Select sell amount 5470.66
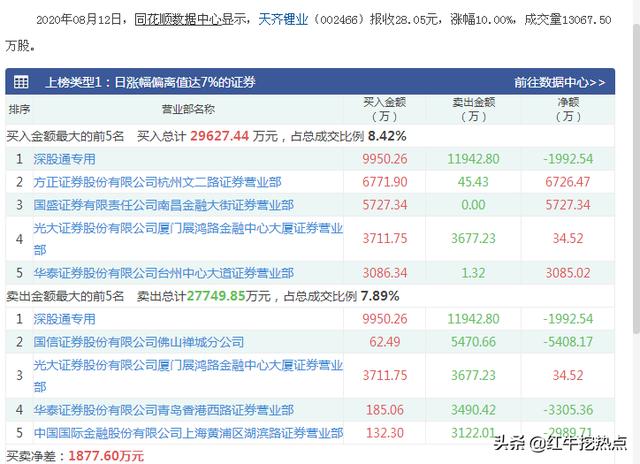This screenshot has height=464, width=640. tap(473, 342)
